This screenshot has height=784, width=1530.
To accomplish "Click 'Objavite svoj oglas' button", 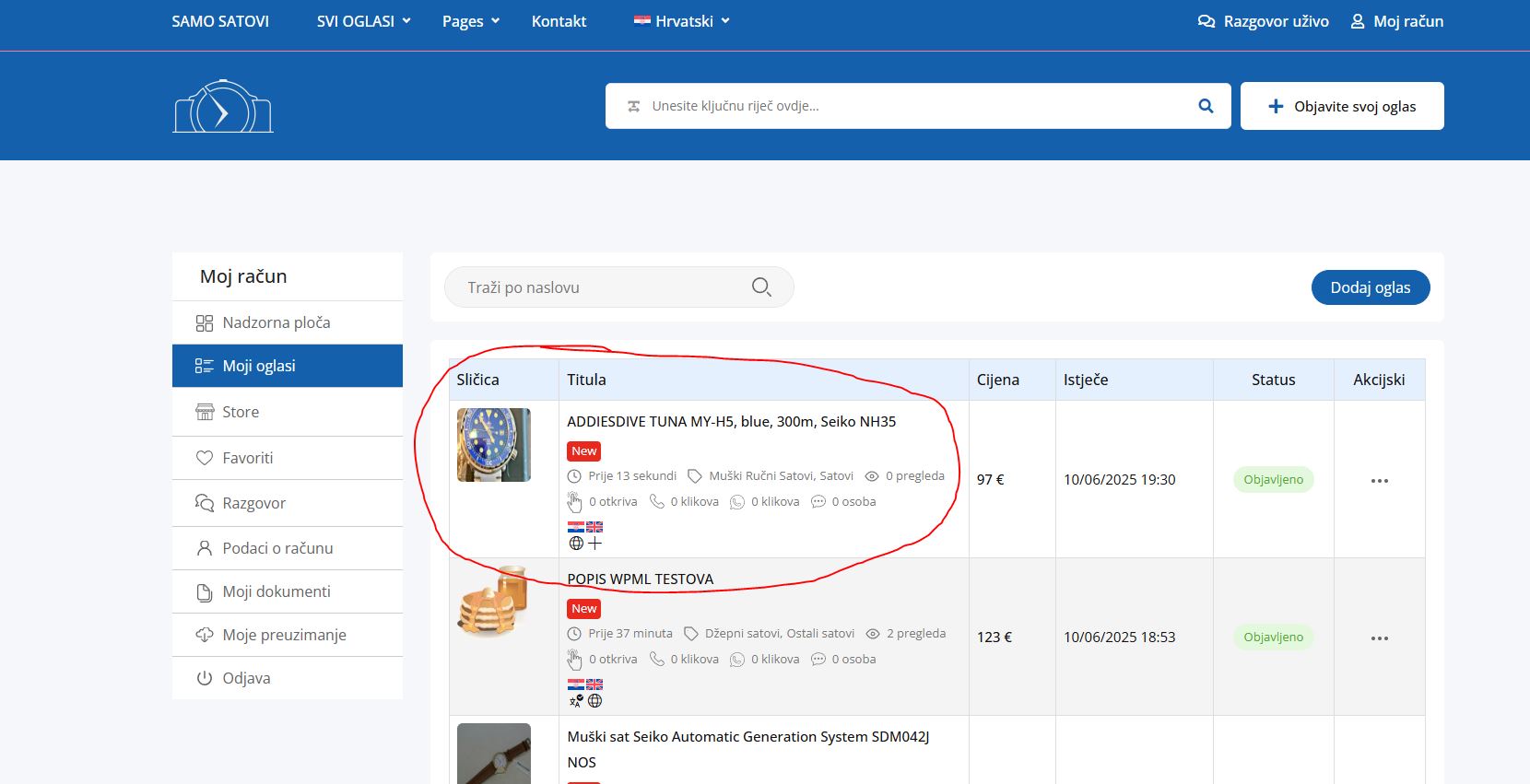I will pos(1341,106).
